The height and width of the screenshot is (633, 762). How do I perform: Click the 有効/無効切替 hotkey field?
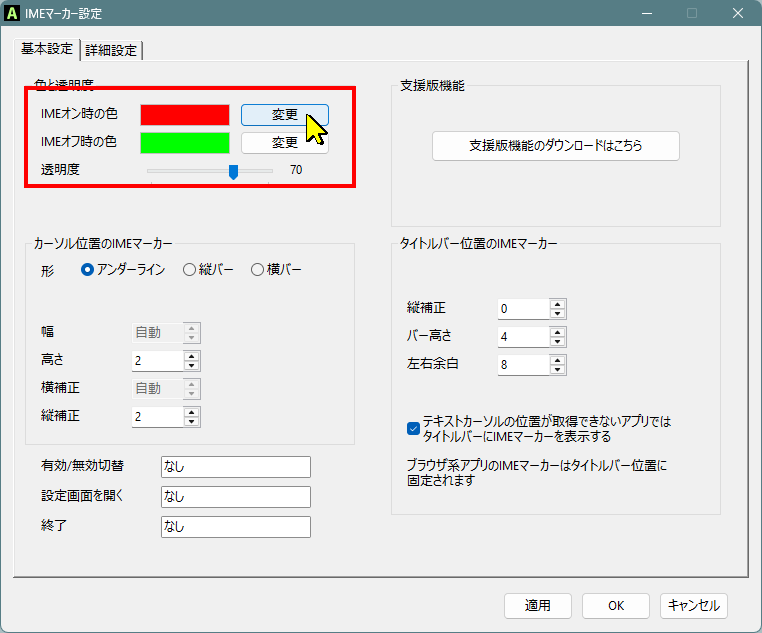tap(236, 467)
